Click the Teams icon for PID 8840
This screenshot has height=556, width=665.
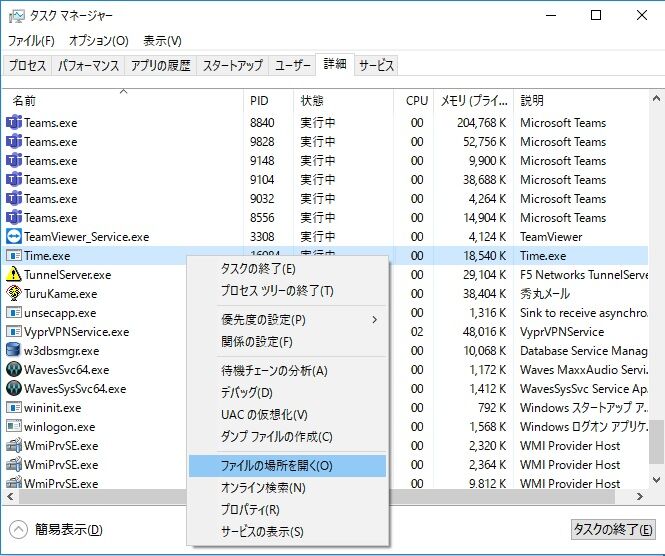pos(14,123)
